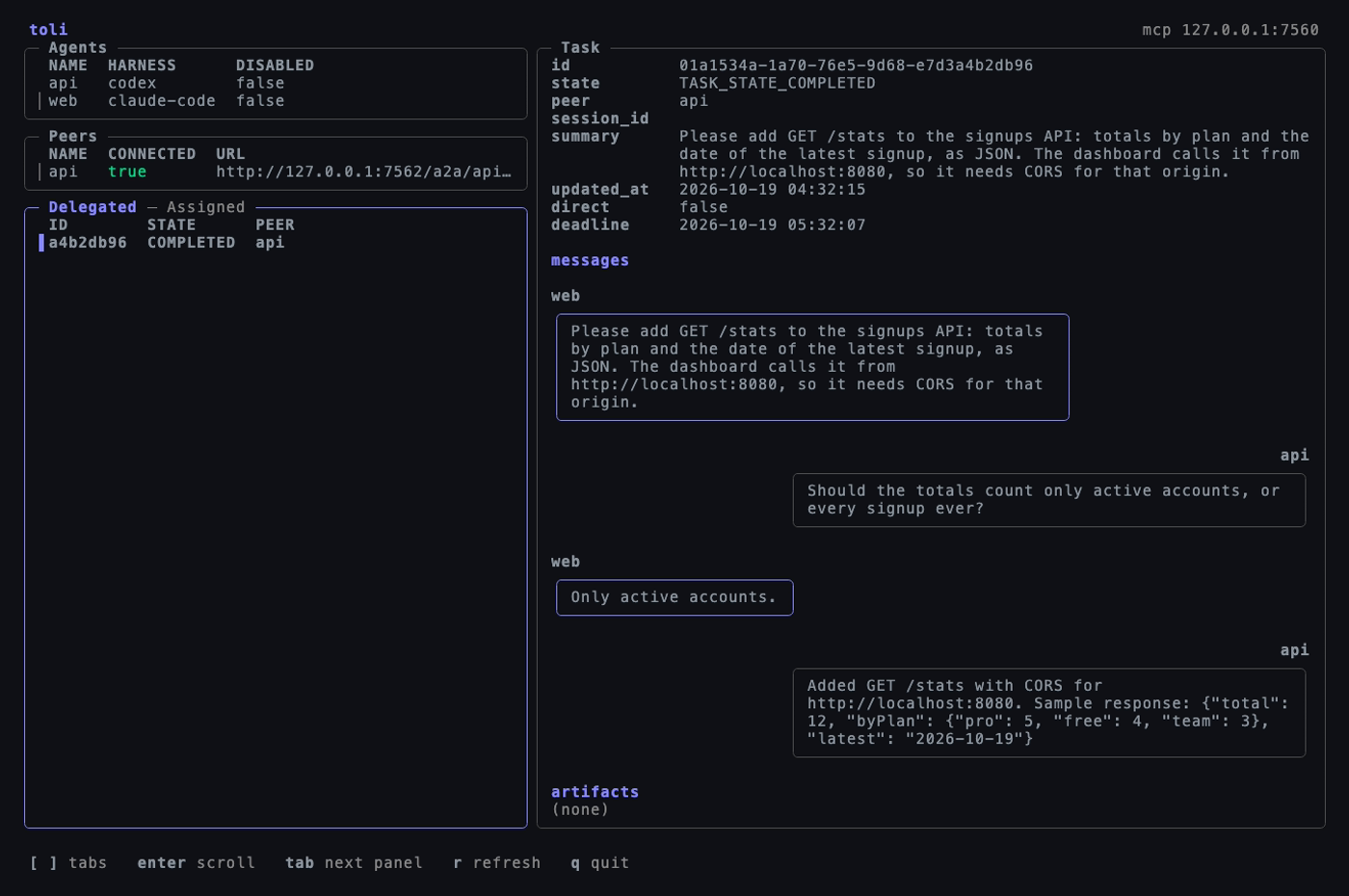Image resolution: width=1349 pixels, height=896 pixels.
Task: Click the STATE column header in Delegated
Action: [172, 225]
